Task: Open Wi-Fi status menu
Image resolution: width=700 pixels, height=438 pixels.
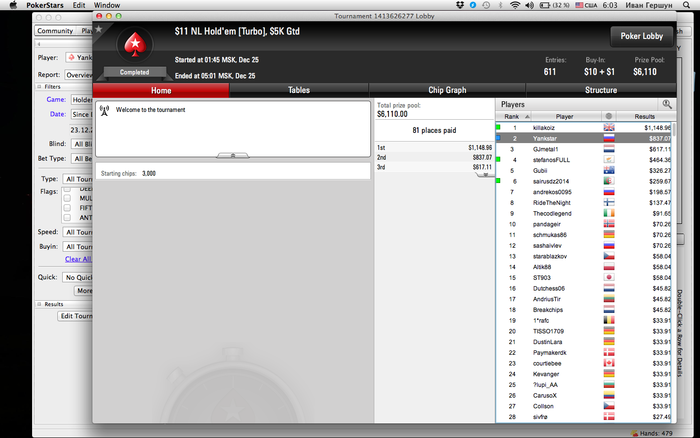Action: point(515,5)
